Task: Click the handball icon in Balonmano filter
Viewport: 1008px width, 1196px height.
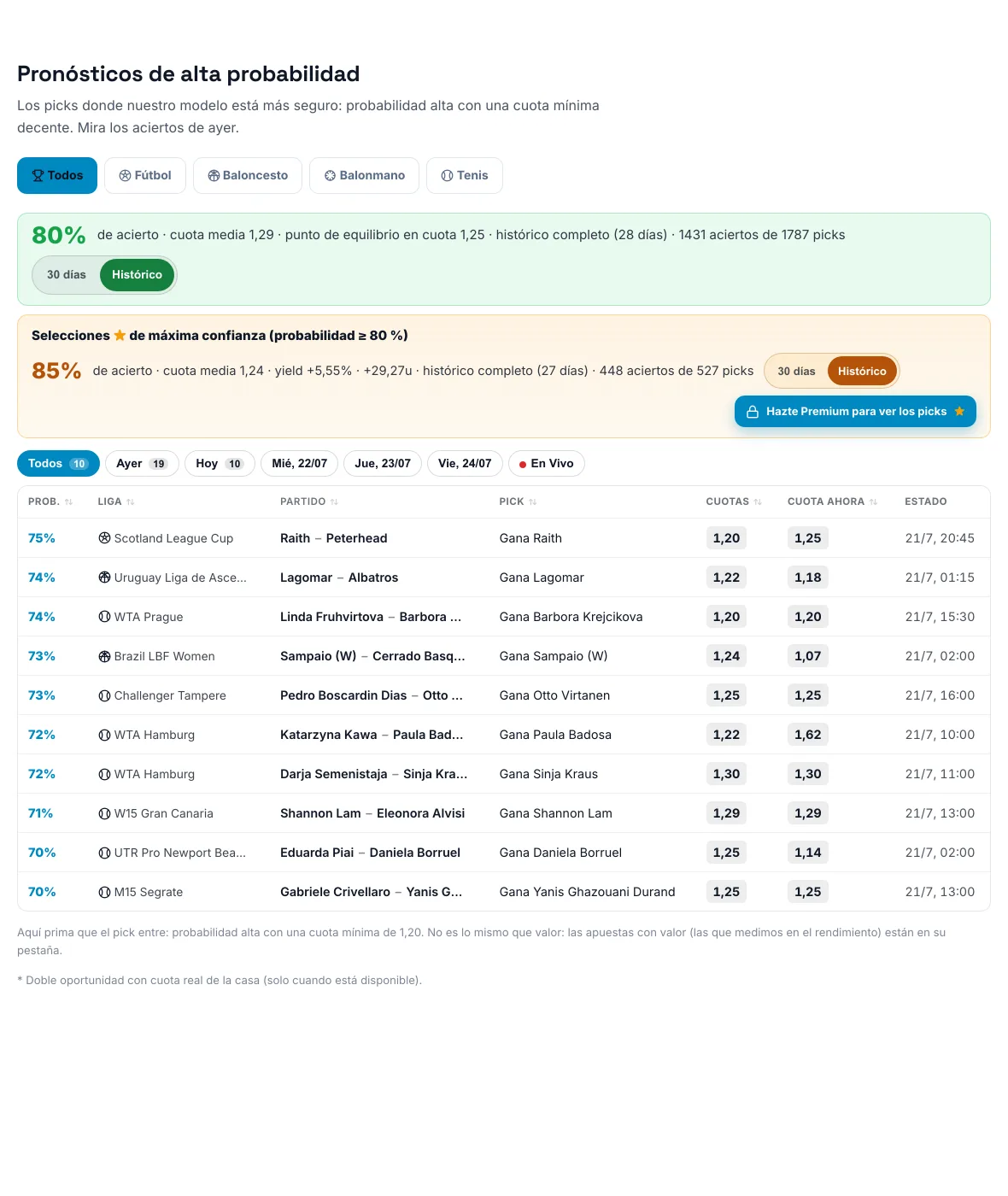Action: 330,175
